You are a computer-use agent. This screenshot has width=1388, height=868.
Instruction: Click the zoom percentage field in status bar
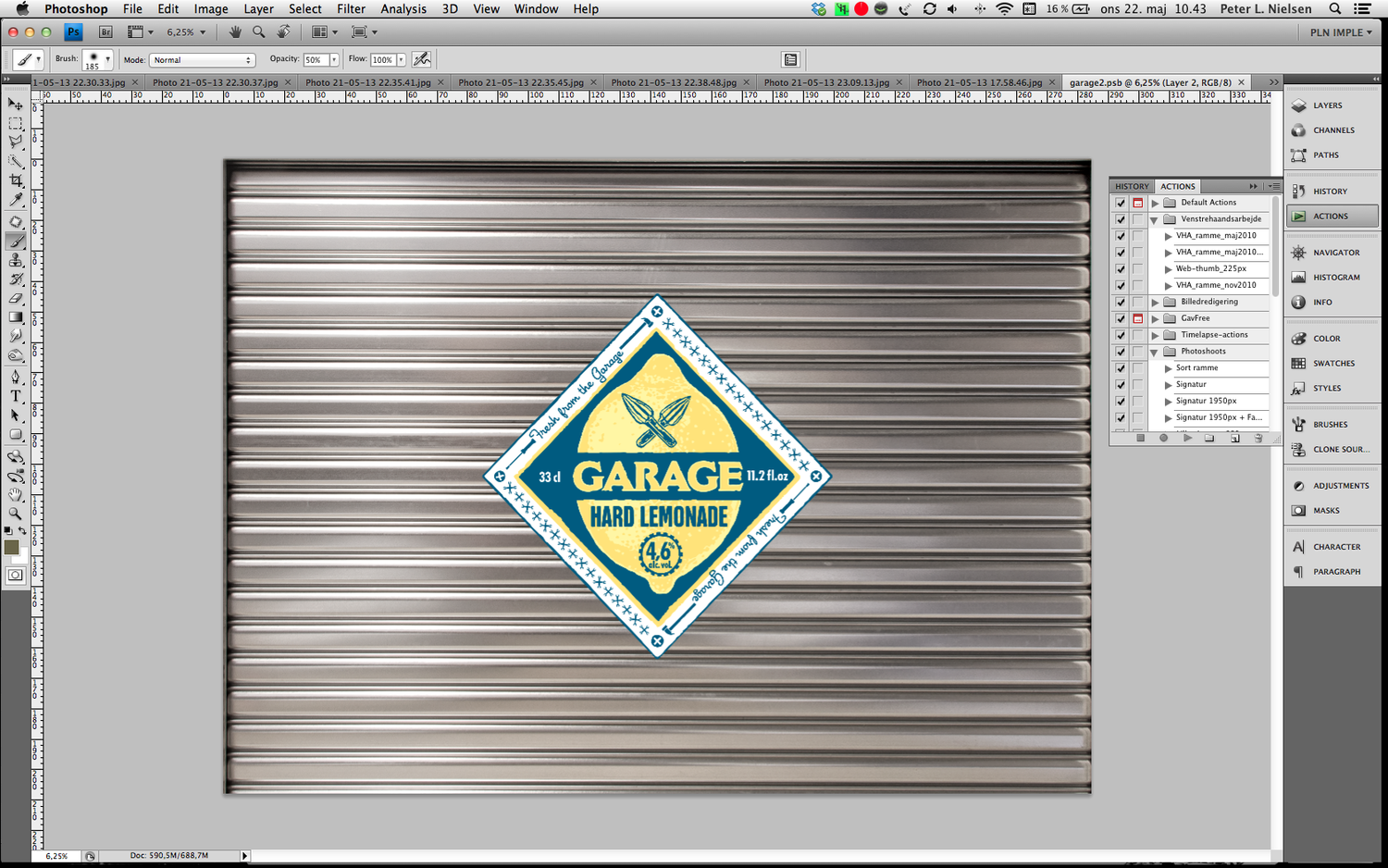point(56,856)
